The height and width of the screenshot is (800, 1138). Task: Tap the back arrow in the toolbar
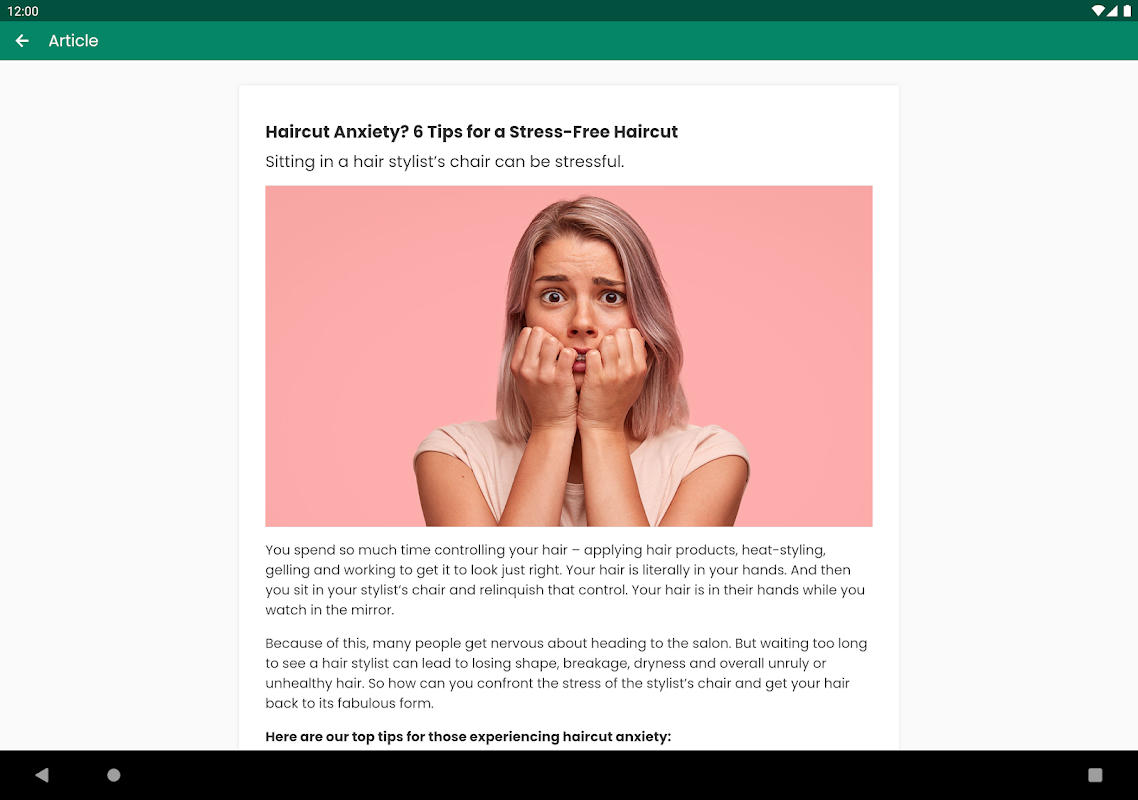[x=22, y=41]
